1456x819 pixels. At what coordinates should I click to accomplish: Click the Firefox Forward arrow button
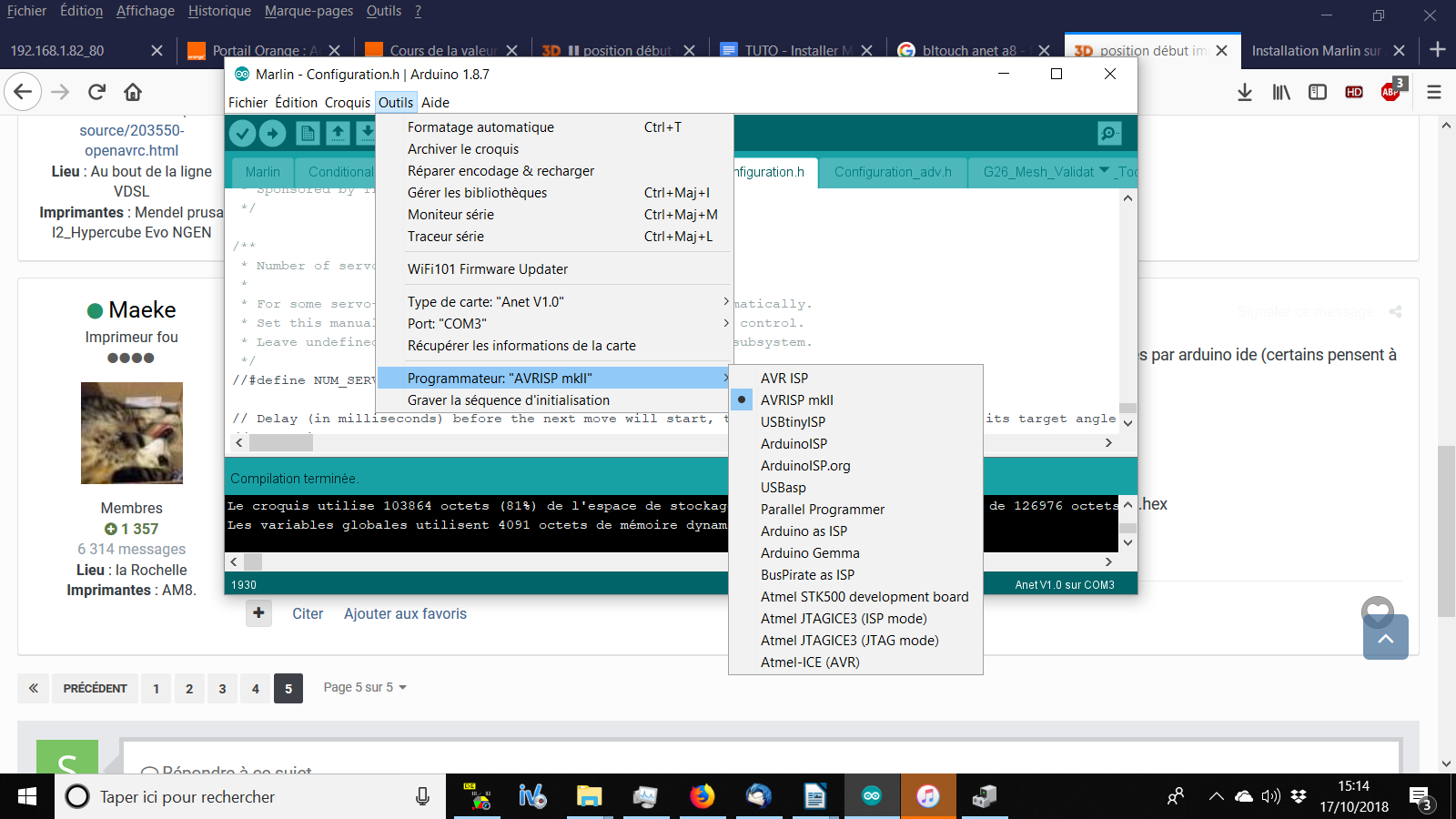pos(60,92)
